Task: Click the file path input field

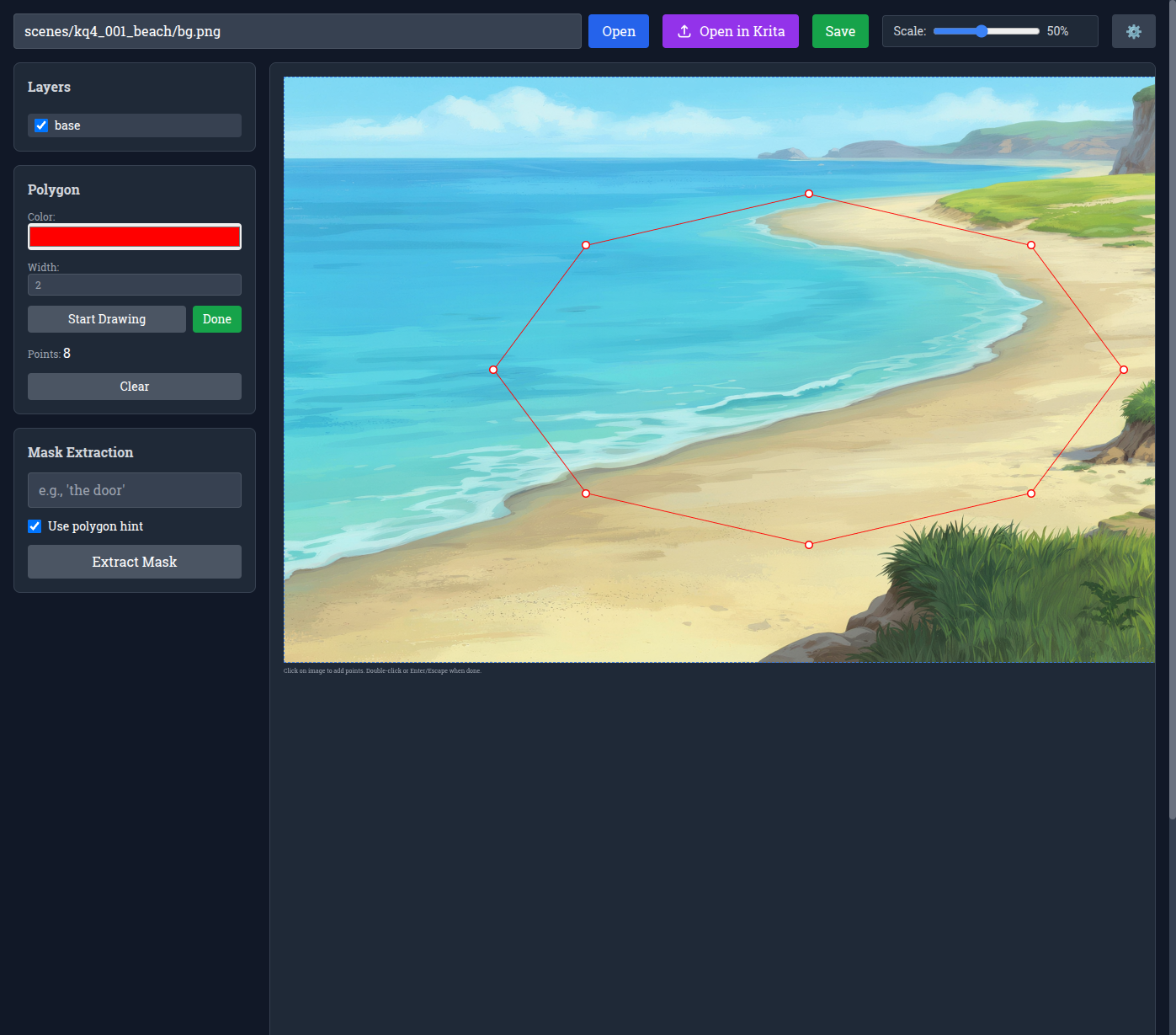Action: click(x=297, y=31)
